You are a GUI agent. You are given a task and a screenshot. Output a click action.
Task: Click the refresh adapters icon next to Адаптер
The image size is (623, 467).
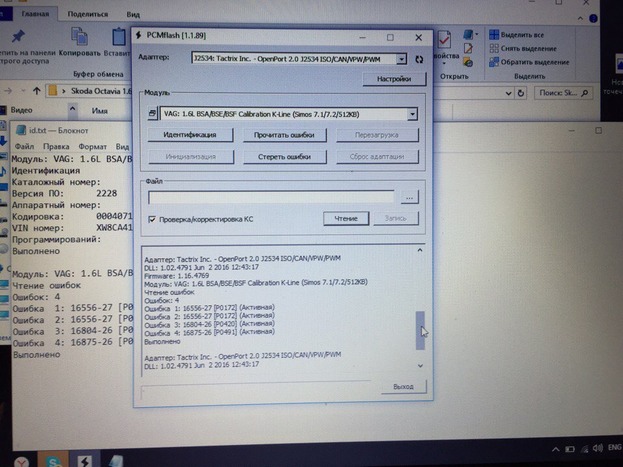tap(418, 59)
